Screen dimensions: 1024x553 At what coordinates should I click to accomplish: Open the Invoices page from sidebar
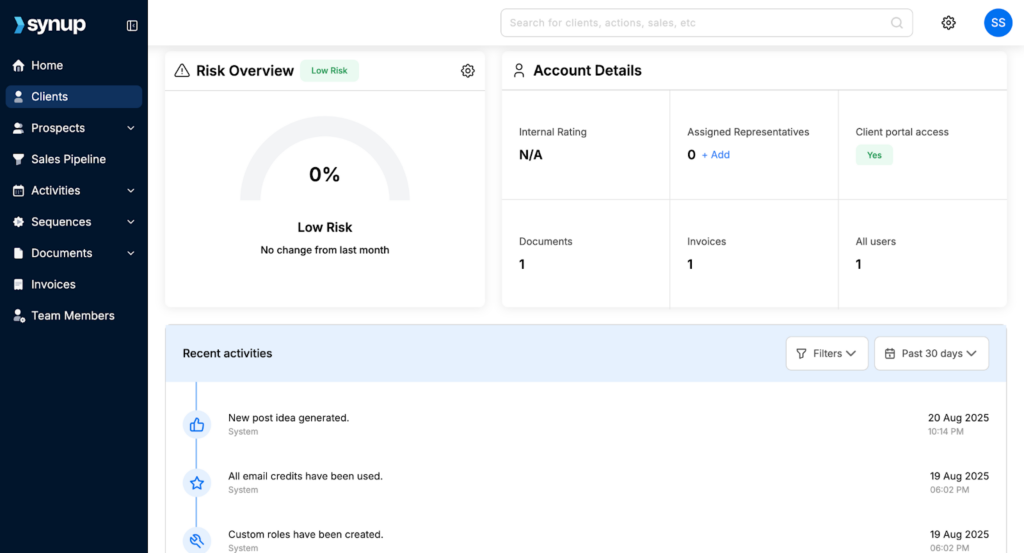(x=53, y=284)
